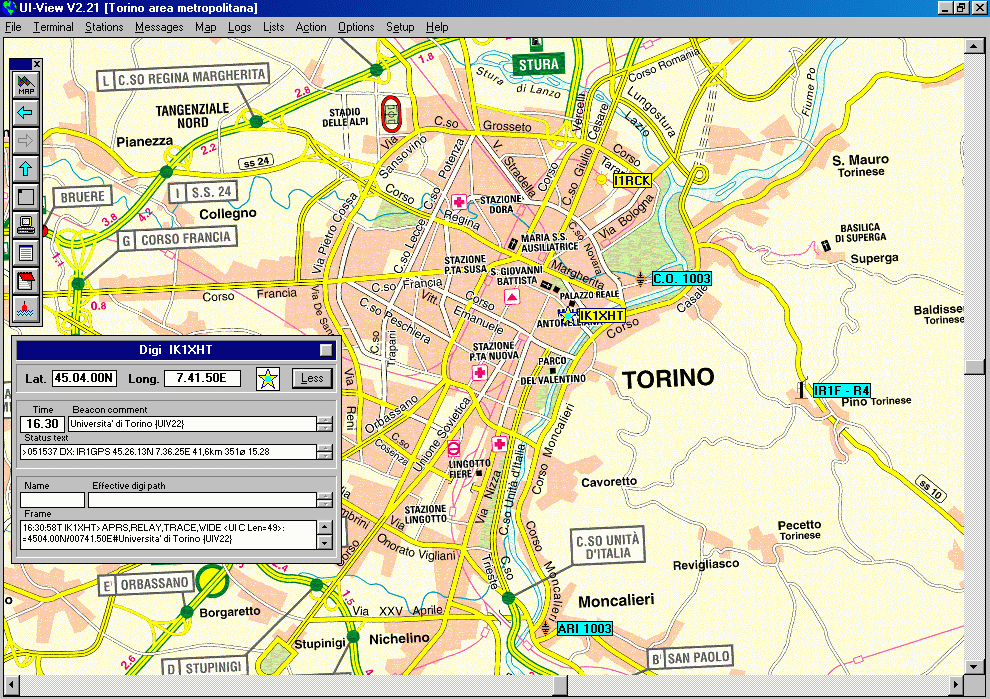Select the IK1XHT station label on map

(602, 316)
